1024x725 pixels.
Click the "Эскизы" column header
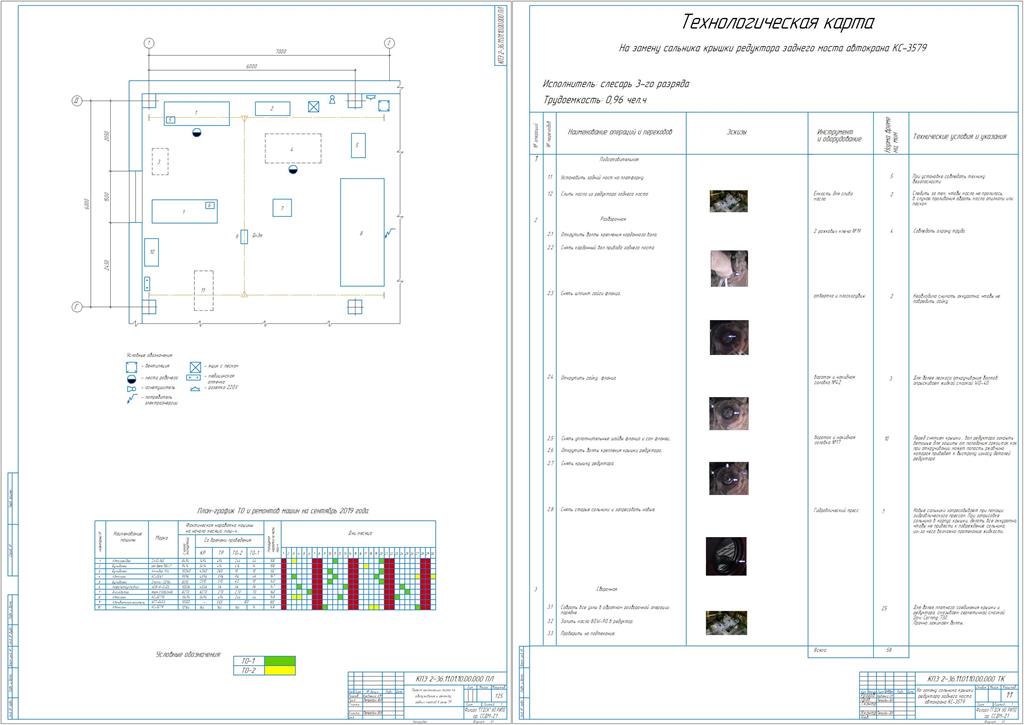tap(737, 132)
